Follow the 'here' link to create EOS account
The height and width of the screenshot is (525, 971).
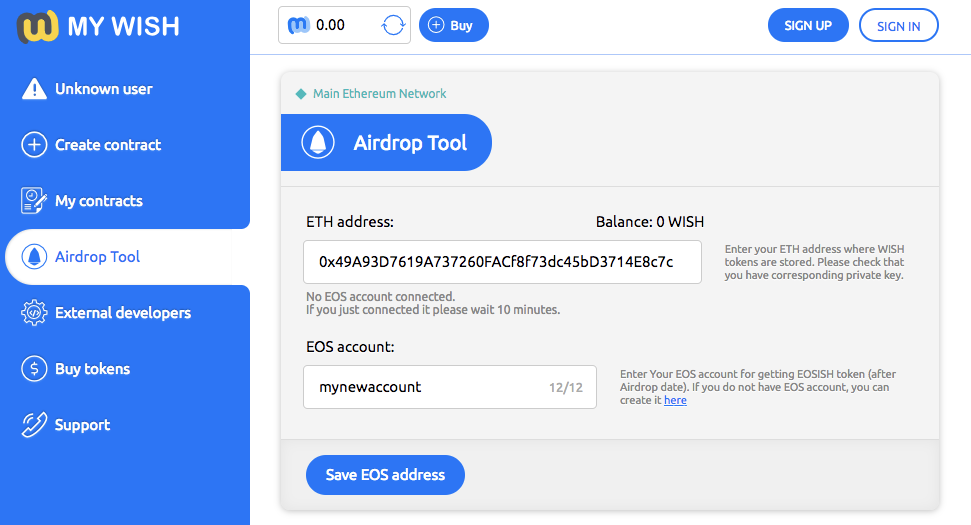coord(675,401)
